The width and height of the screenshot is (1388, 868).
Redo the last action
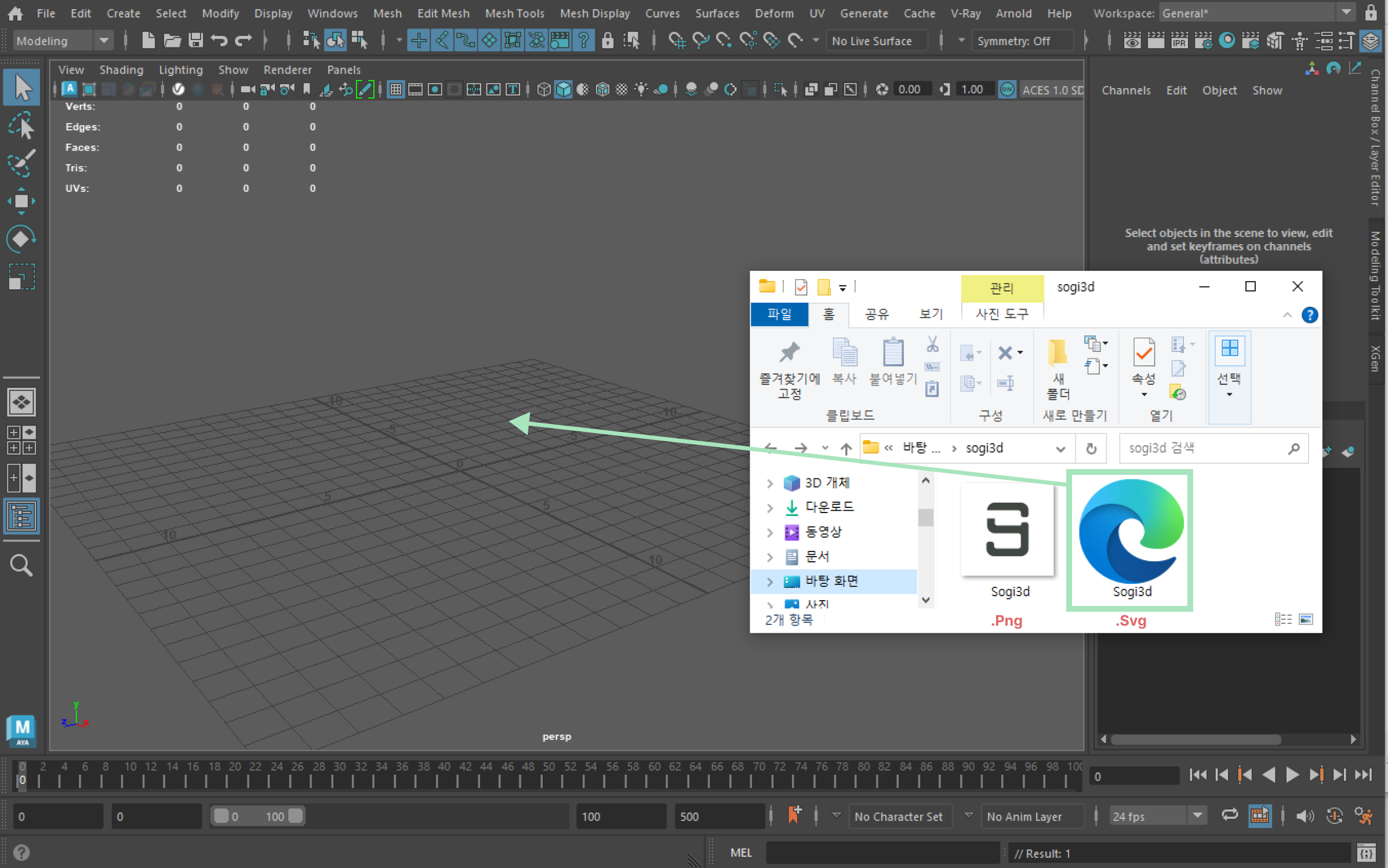pyautogui.click(x=244, y=41)
